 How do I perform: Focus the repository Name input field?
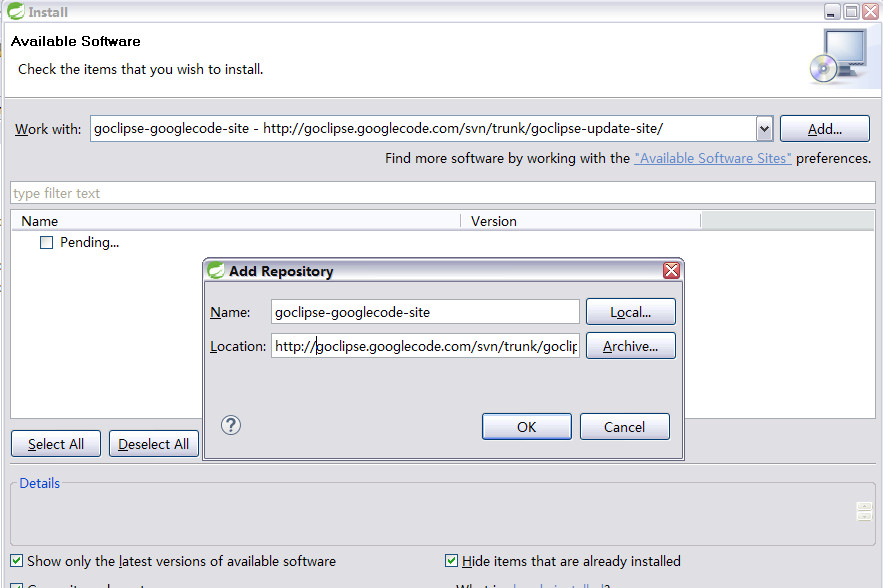425,312
